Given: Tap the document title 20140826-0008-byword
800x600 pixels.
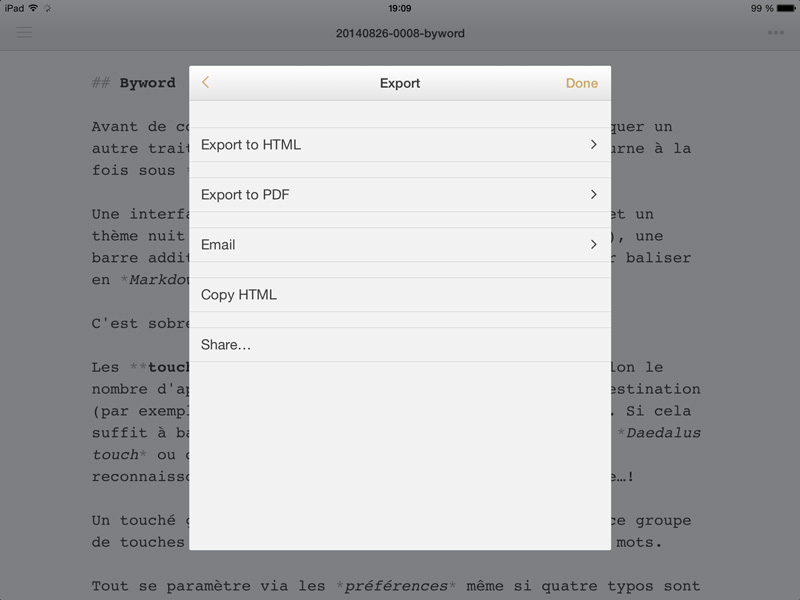Looking at the screenshot, I should (x=400, y=33).
